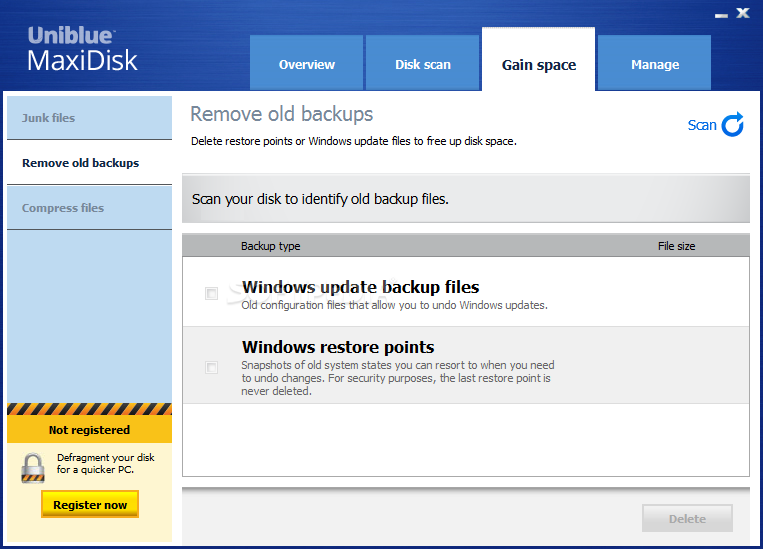
Task: Open Compress files in sidebar
Action: 90,208
